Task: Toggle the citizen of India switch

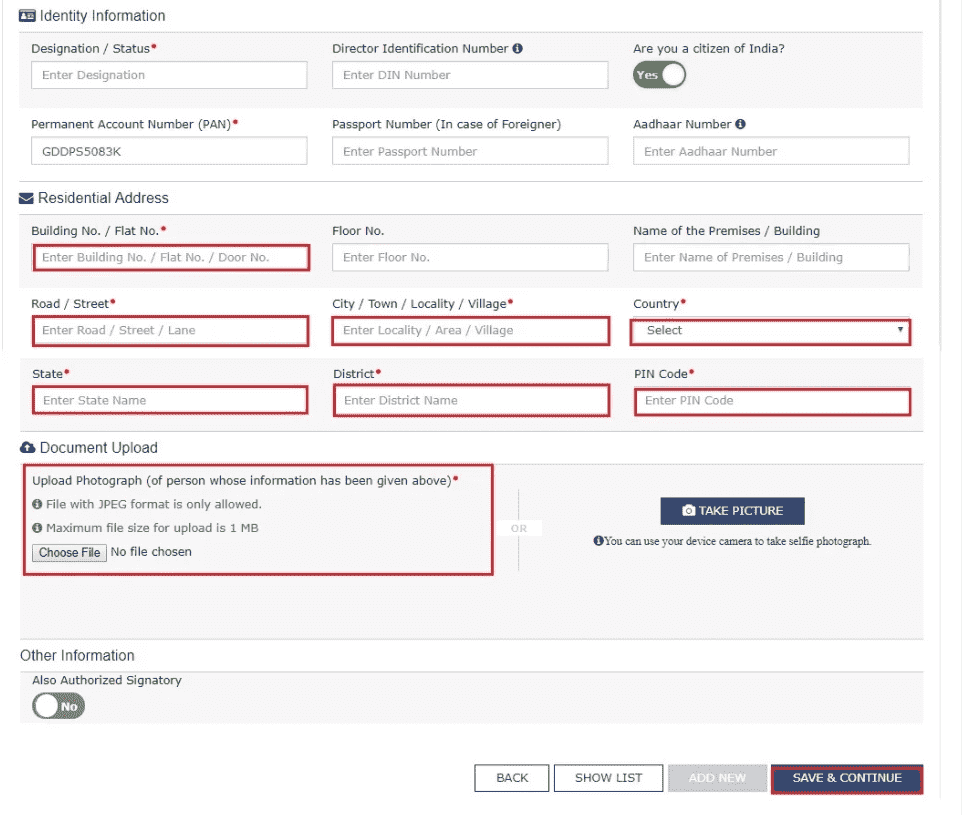Action: (x=659, y=75)
